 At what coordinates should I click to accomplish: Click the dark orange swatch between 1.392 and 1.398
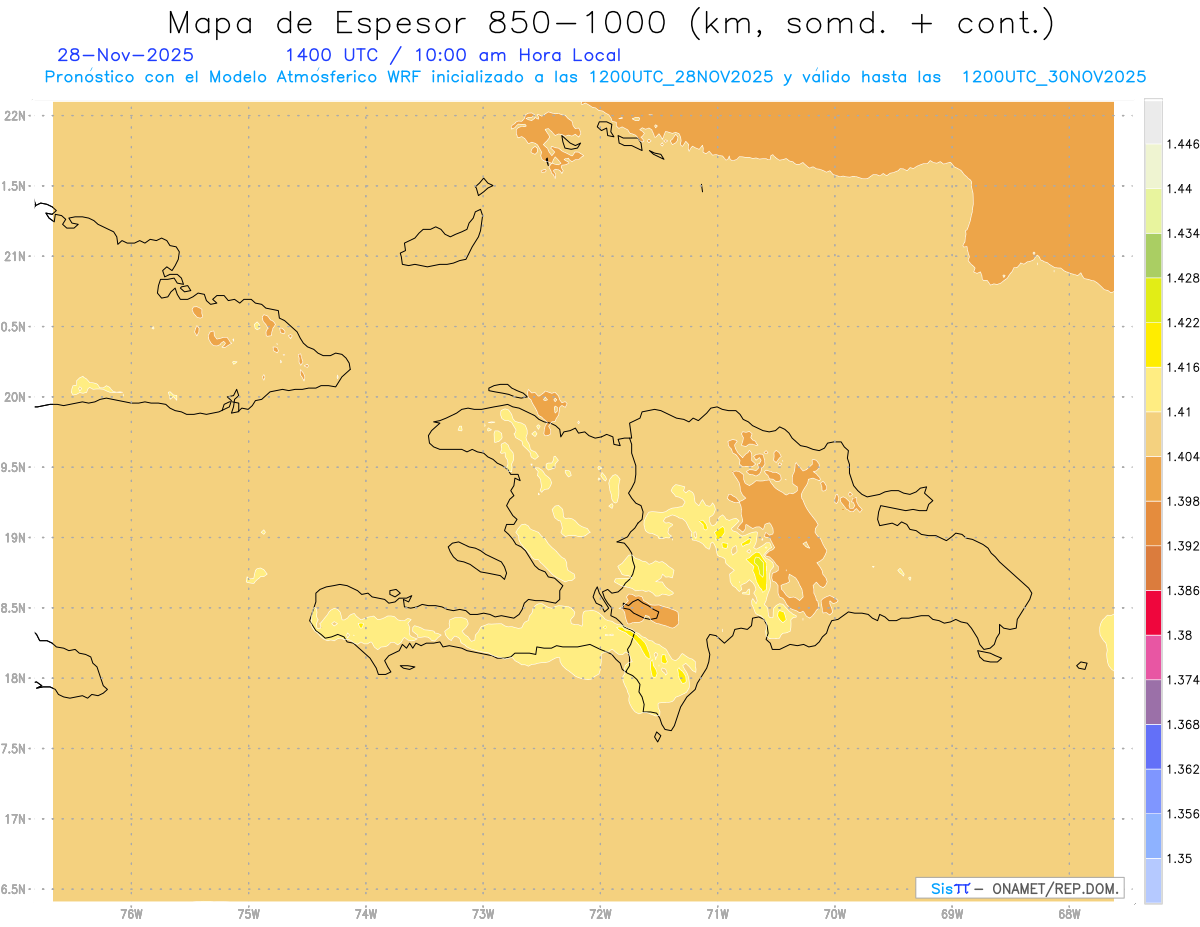1153,523
